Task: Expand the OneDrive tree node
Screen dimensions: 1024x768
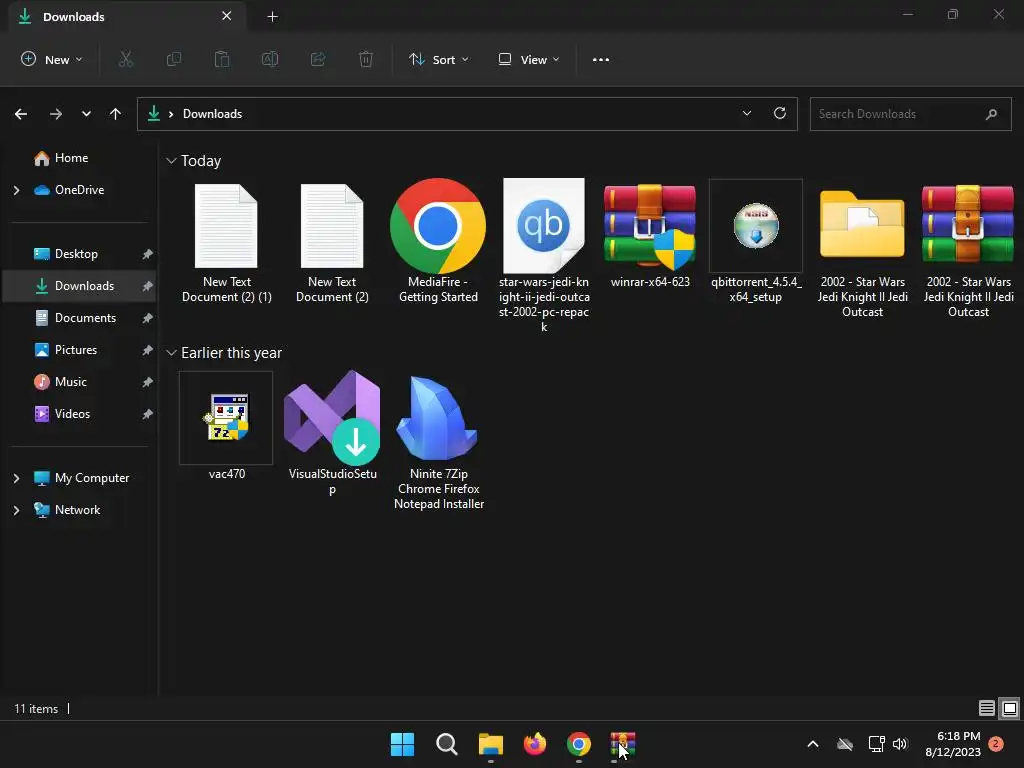Action: [x=16, y=190]
